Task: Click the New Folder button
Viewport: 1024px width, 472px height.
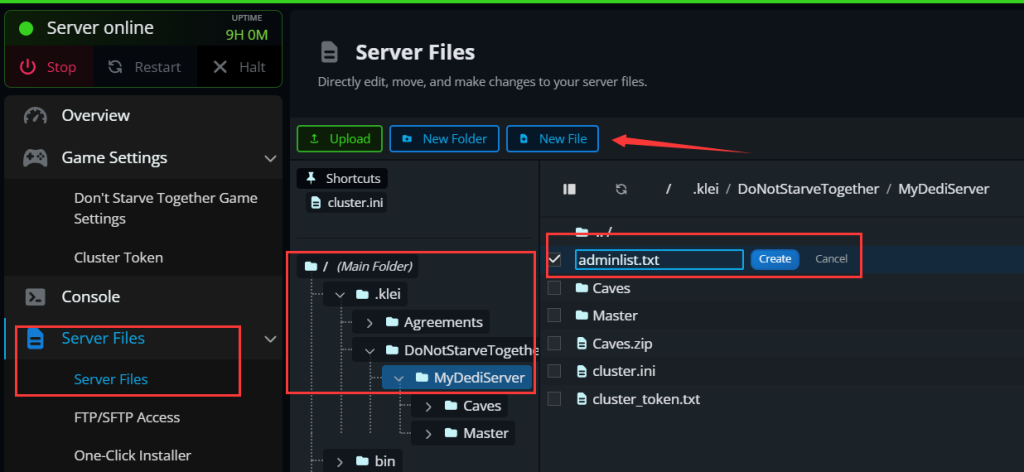Action: (x=444, y=139)
